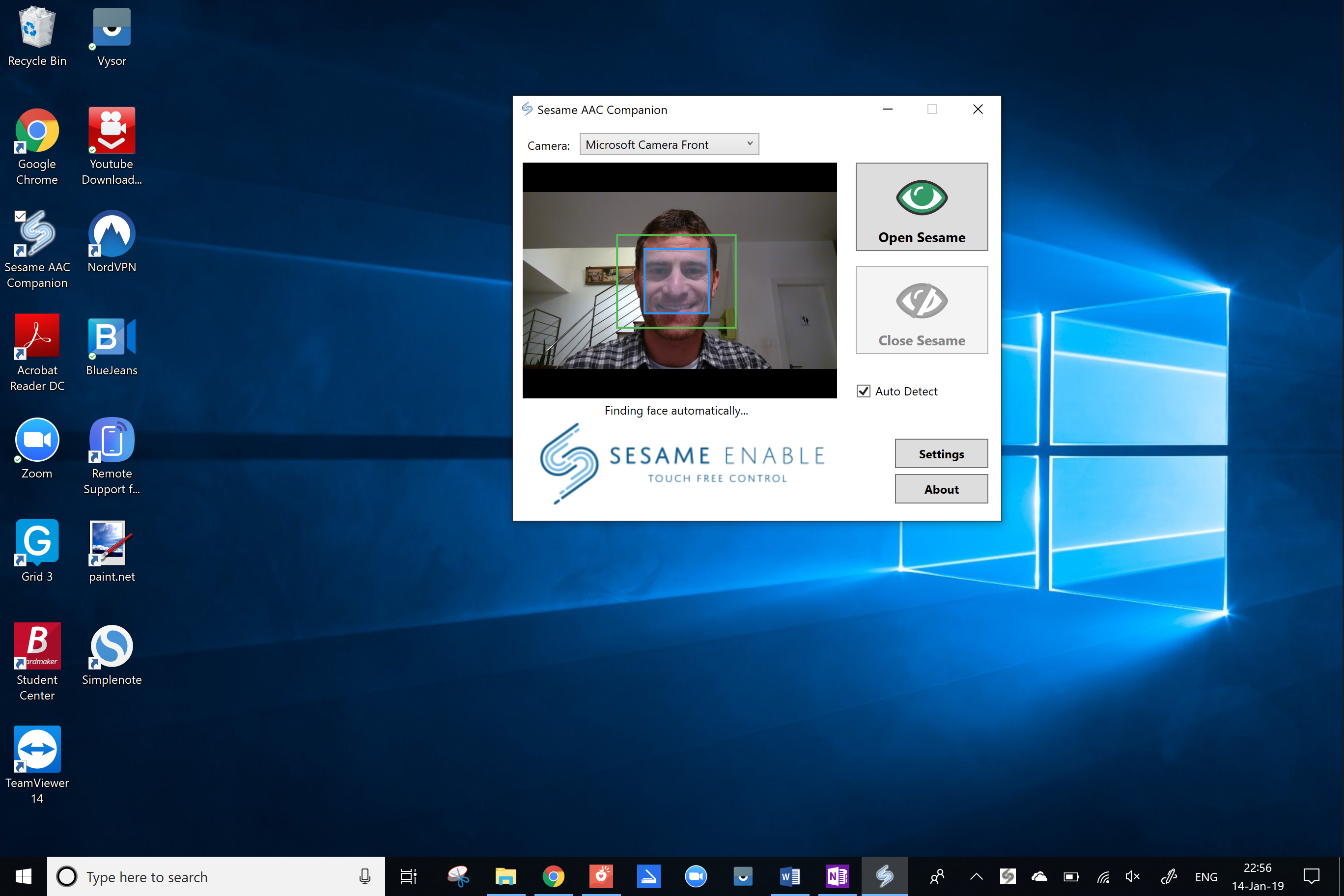
Task: Click the Close Sesame button
Action: pos(921,309)
